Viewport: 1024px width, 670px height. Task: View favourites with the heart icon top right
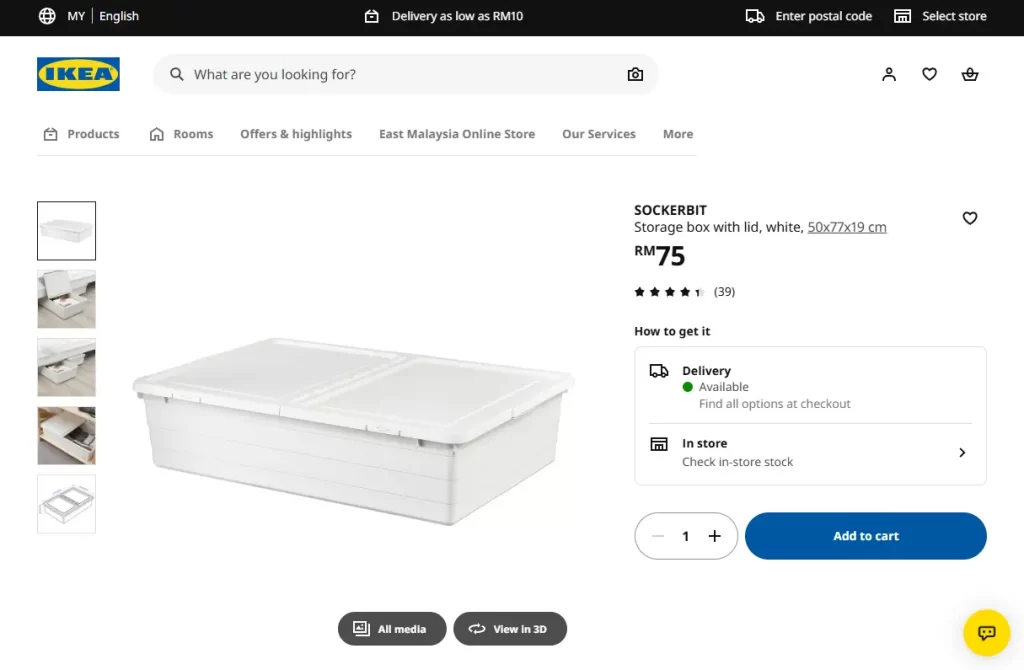tap(929, 74)
